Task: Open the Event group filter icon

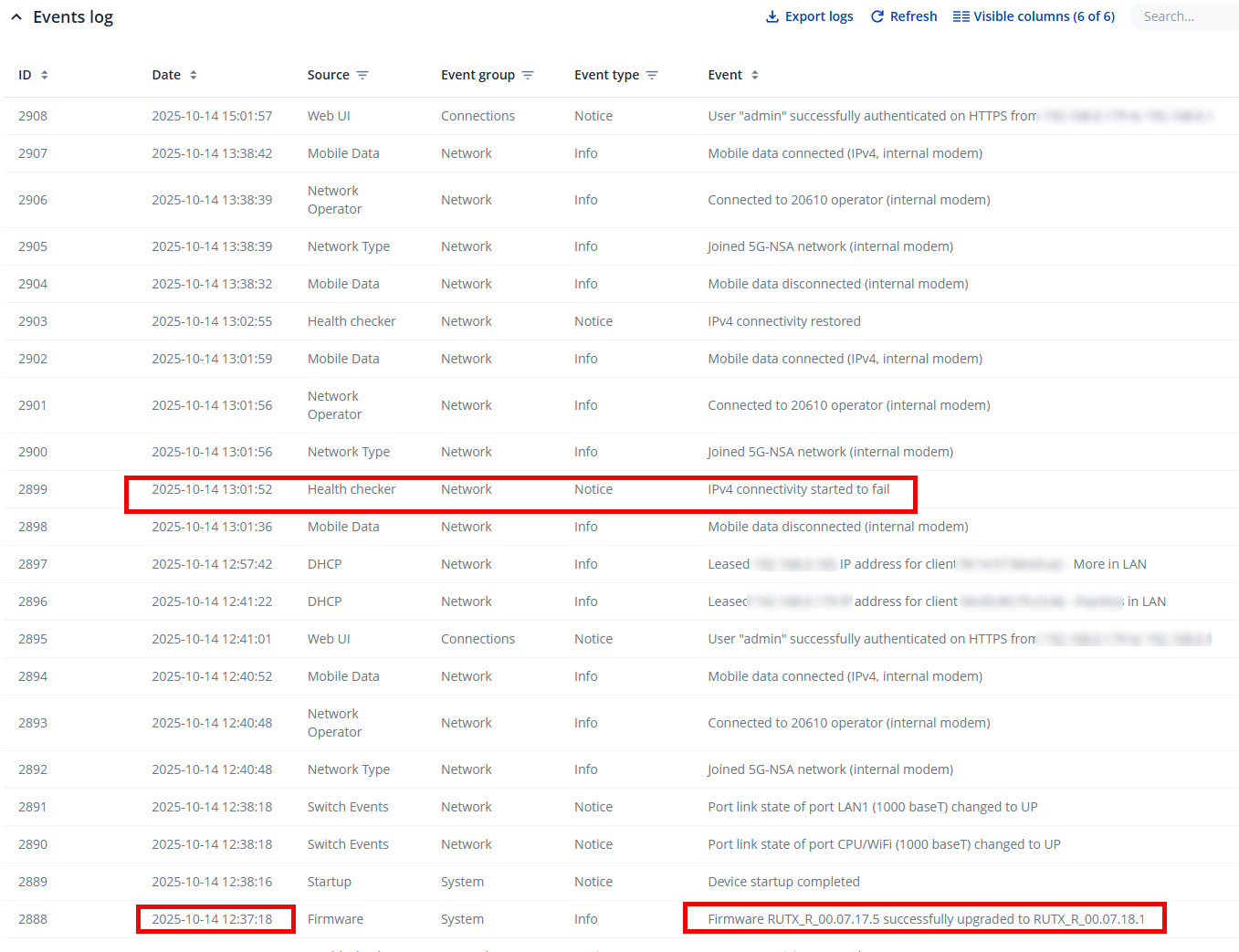Action: (528, 75)
